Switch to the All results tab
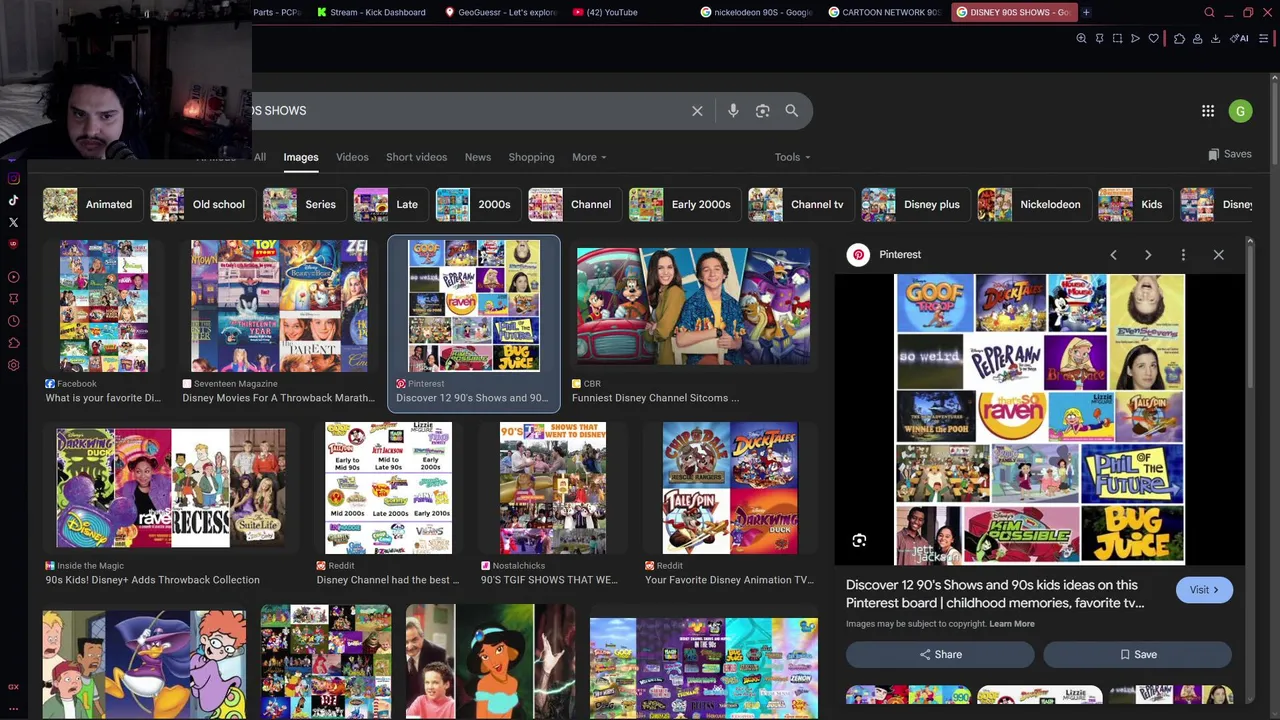The height and width of the screenshot is (720, 1280). 260,157
